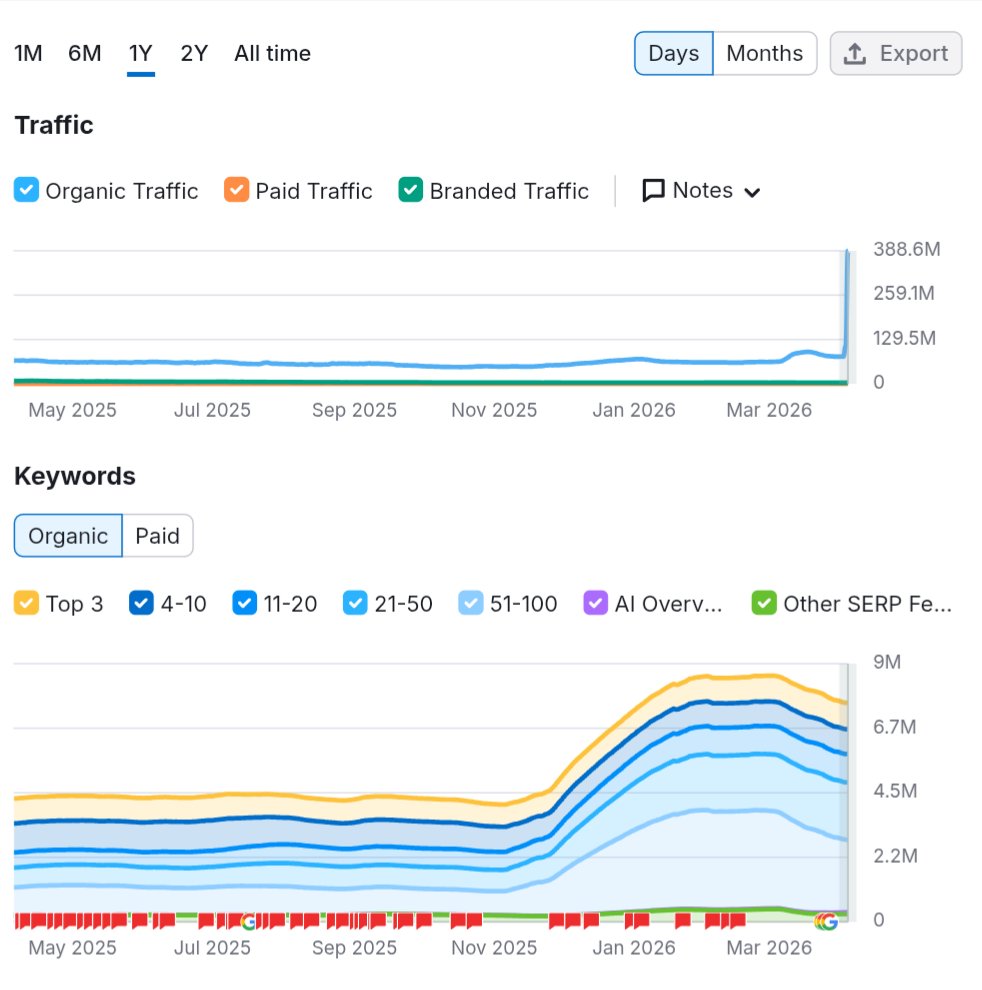Disable the AI Overviews filter
Image resolution: width=982 pixels, height=990 pixels.
pos(594,603)
